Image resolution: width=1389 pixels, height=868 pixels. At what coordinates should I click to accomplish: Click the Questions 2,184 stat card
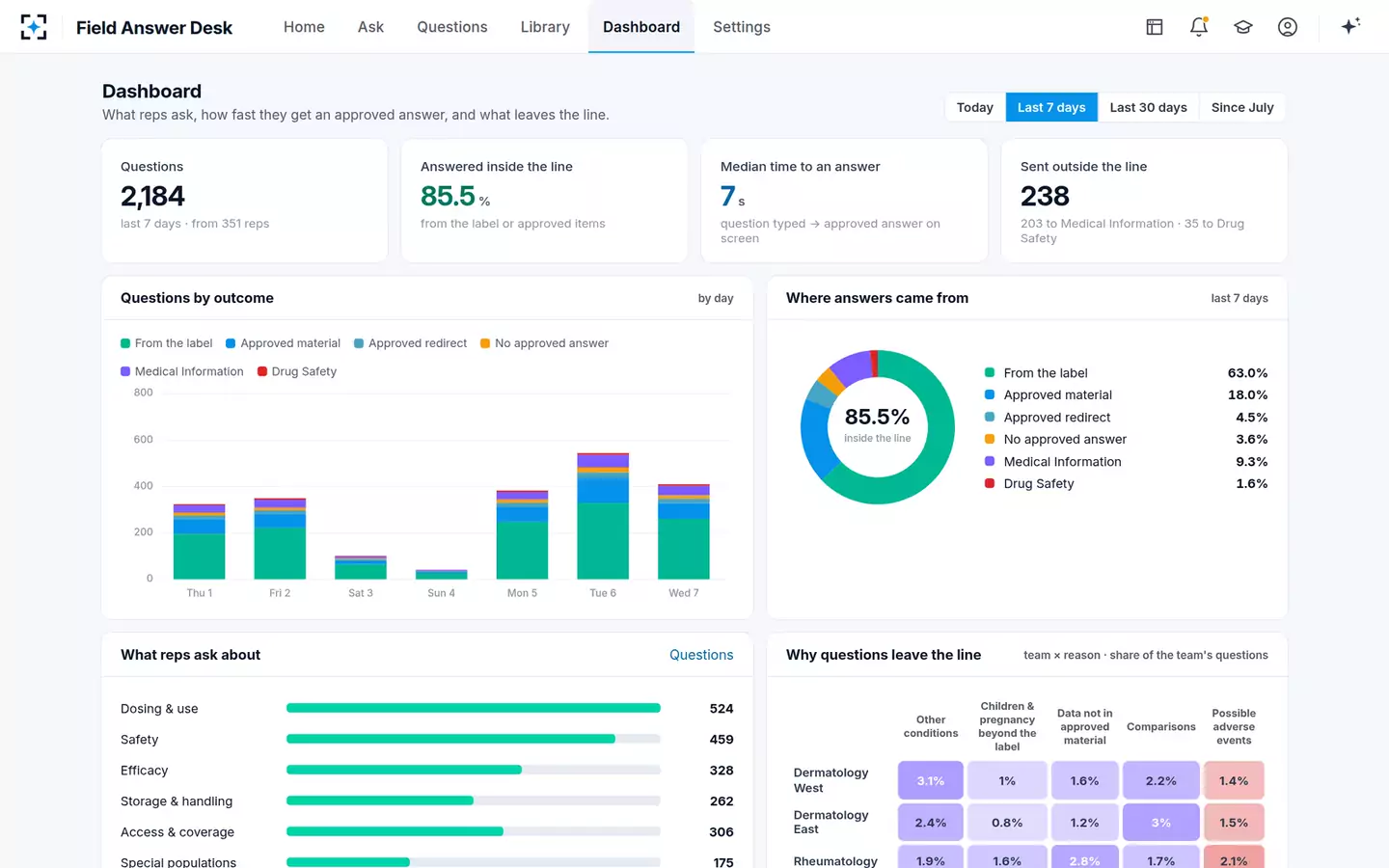[x=245, y=201]
